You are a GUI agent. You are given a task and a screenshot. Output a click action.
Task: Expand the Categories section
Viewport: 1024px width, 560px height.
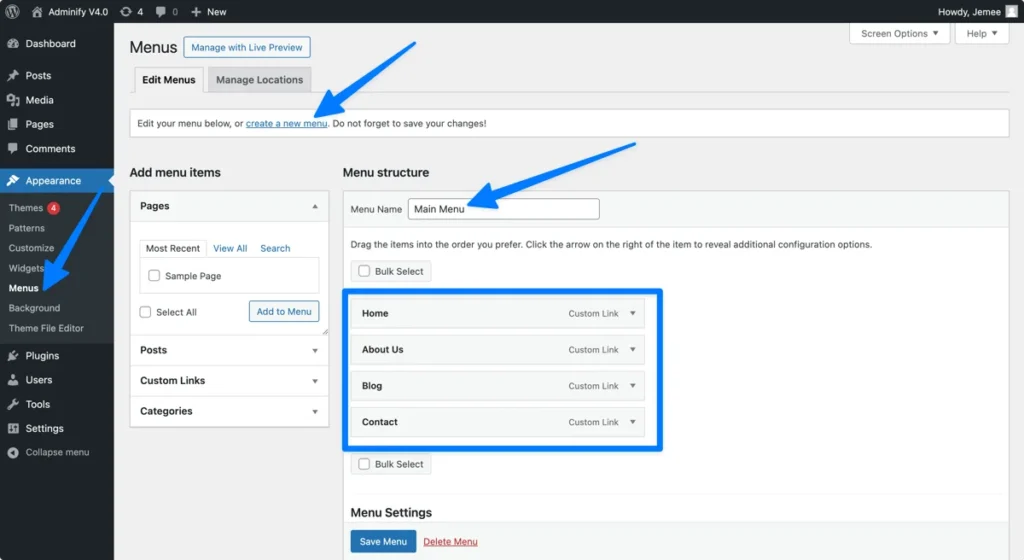[x=229, y=411]
